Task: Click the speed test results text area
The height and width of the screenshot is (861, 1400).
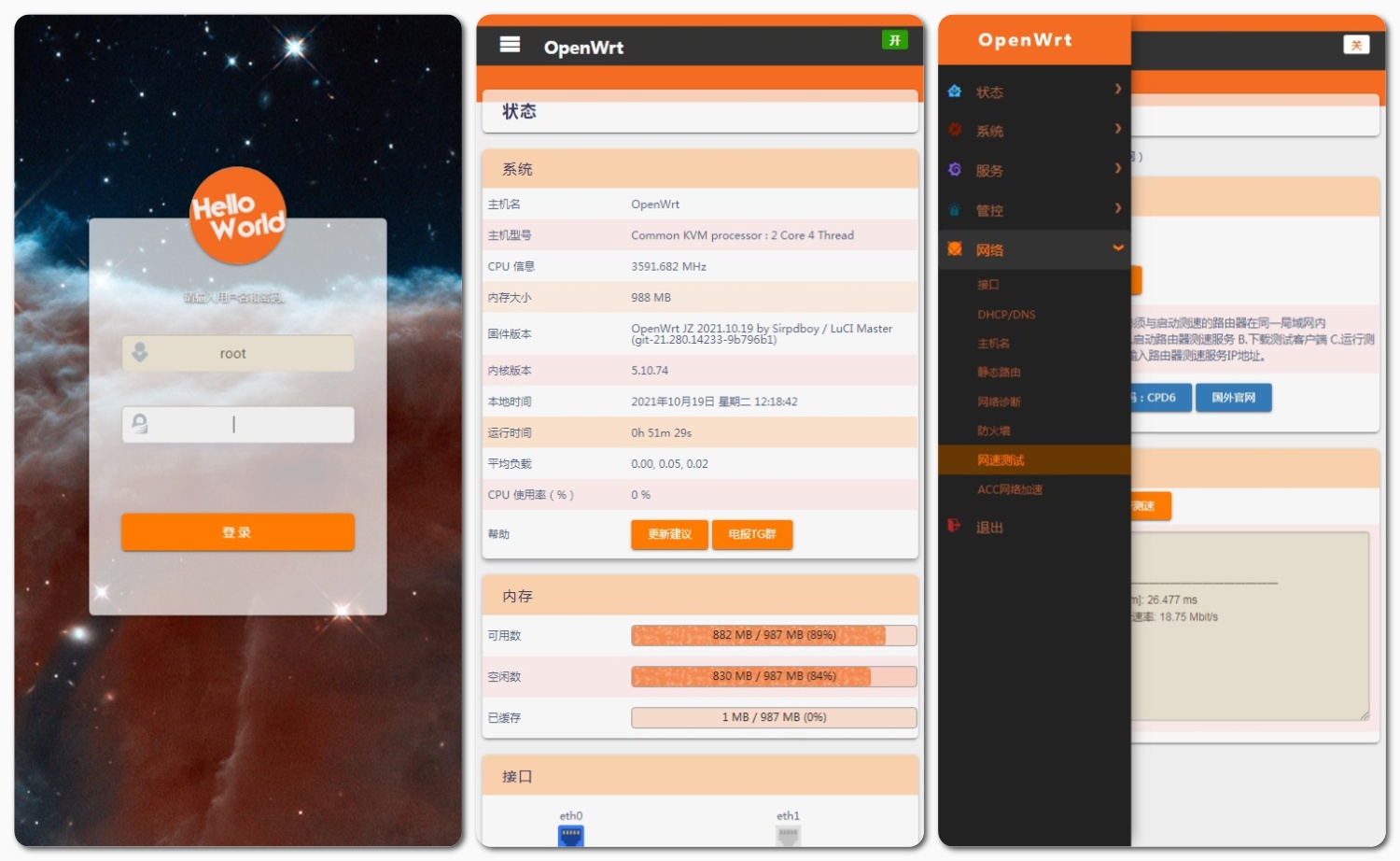Action: pyautogui.click(x=1250, y=626)
